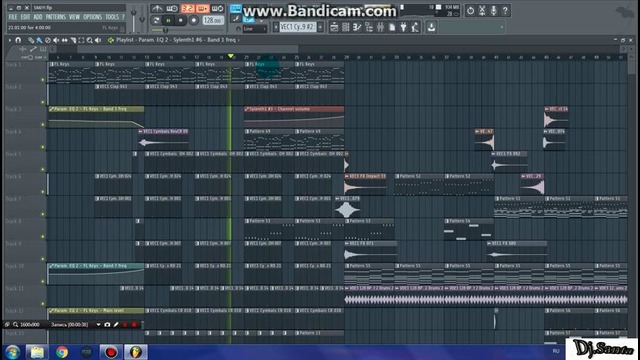Select the Playlist delete tool
The width and height of the screenshot is (640, 360).
[48, 40]
